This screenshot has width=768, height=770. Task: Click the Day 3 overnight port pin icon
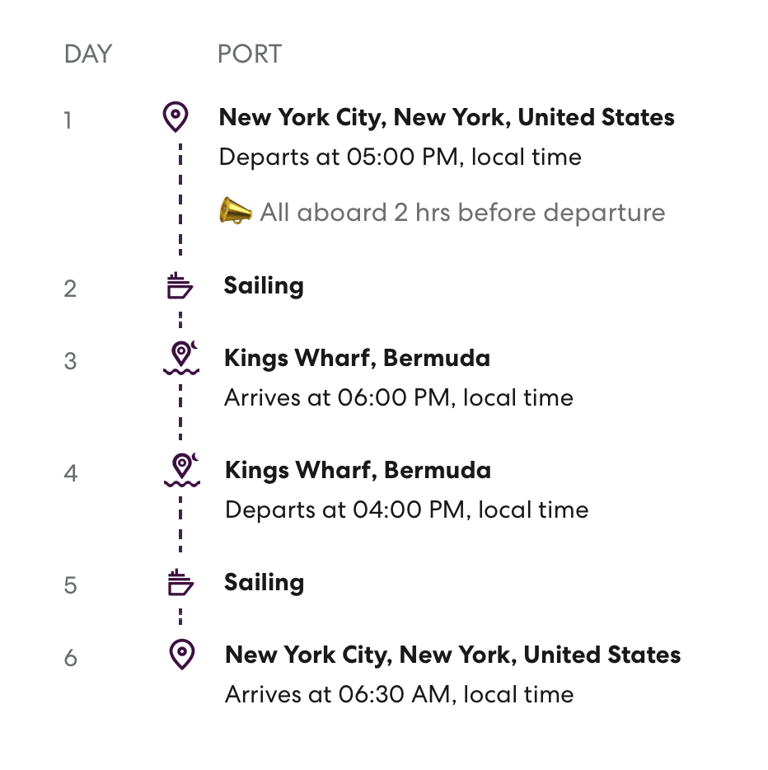point(181,358)
